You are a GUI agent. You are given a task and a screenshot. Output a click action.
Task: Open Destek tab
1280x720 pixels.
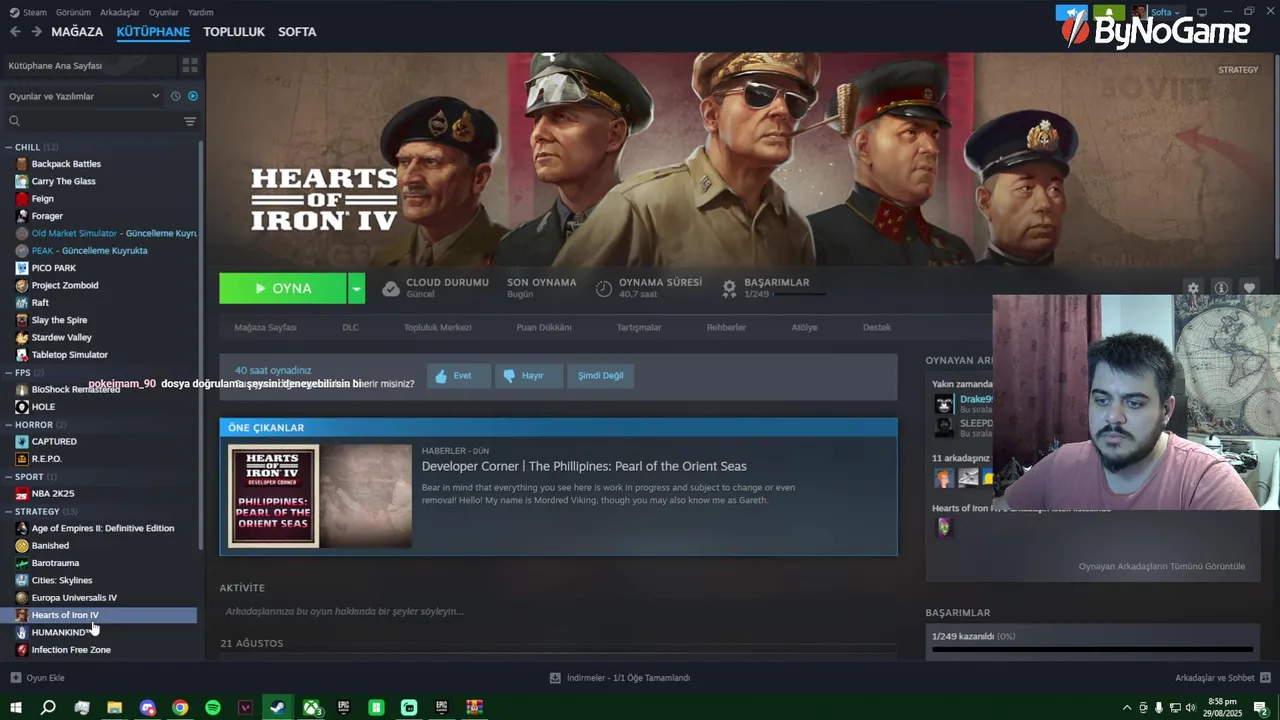tap(876, 327)
